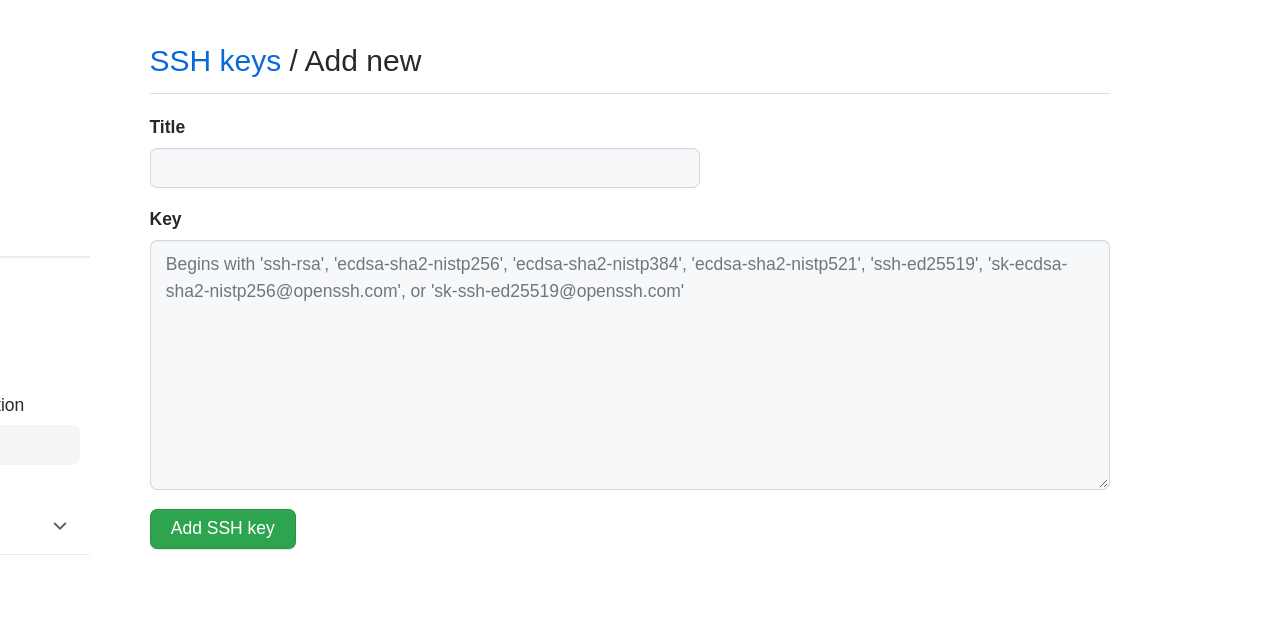Click the 'Add new' heading text

[363, 61]
